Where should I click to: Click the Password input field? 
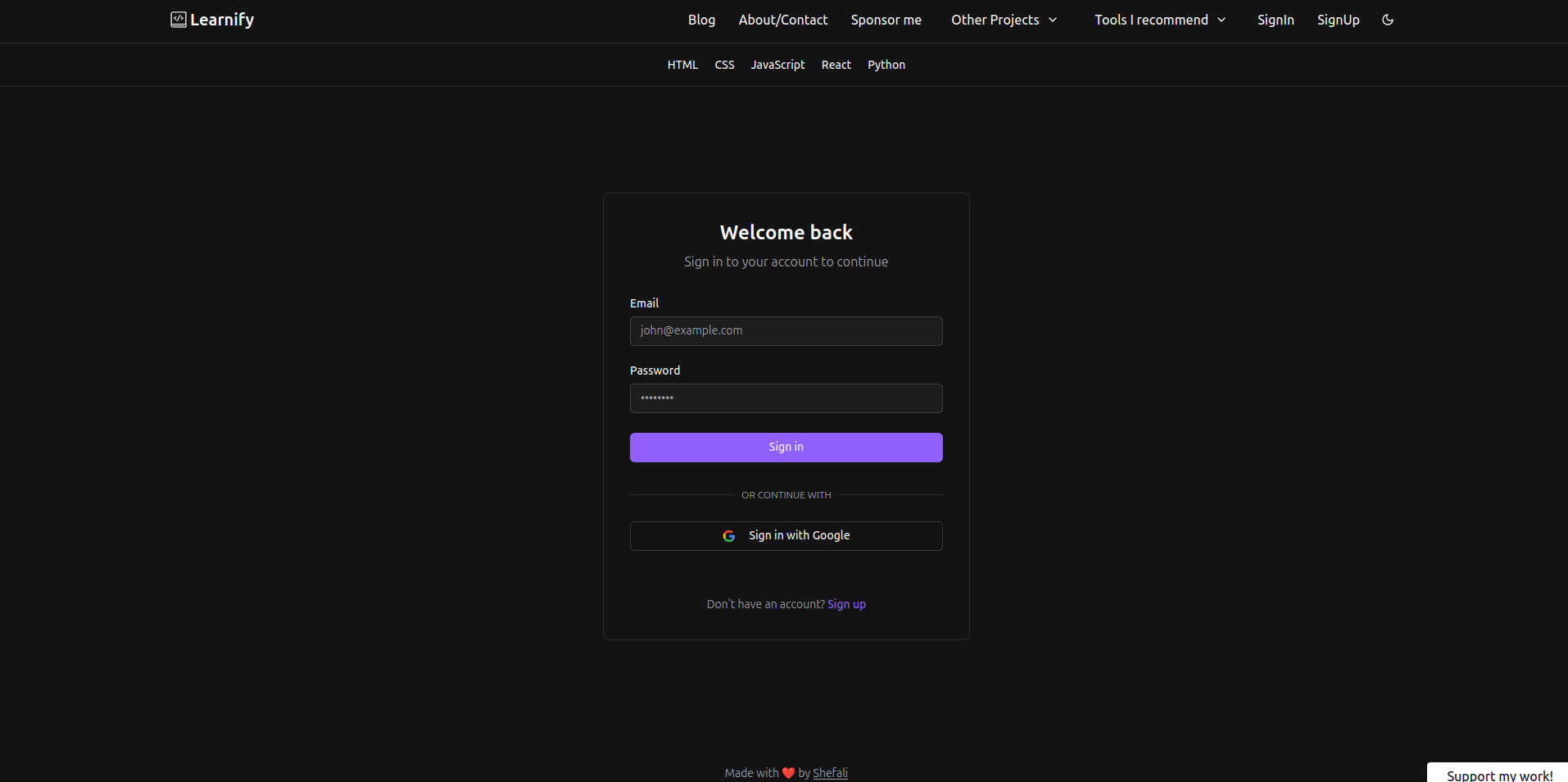coord(786,398)
